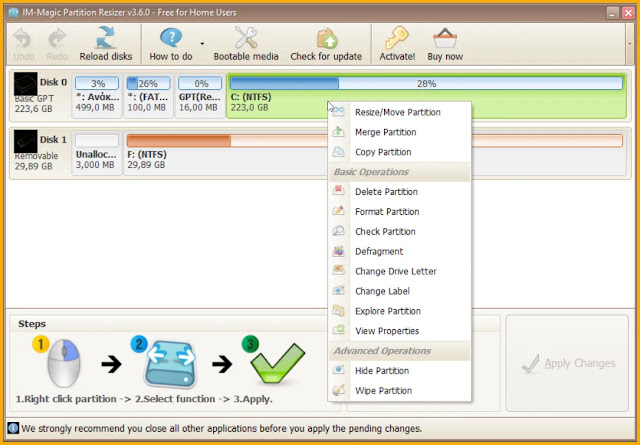The width and height of the screenshot is (640, 445).
Task: Click the Format Partition pencil icon
Action: pos(338,211)
